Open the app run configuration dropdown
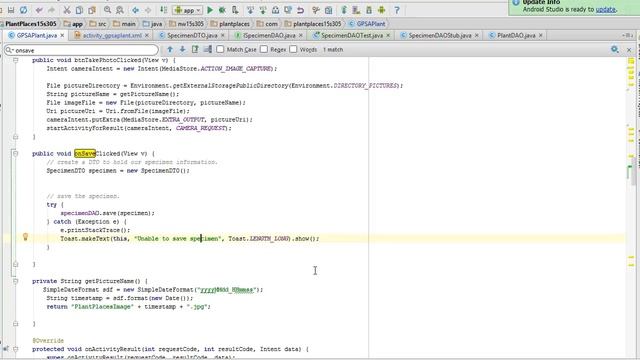Viewport: 640px width, 360px height. click(x=188, y=10)
